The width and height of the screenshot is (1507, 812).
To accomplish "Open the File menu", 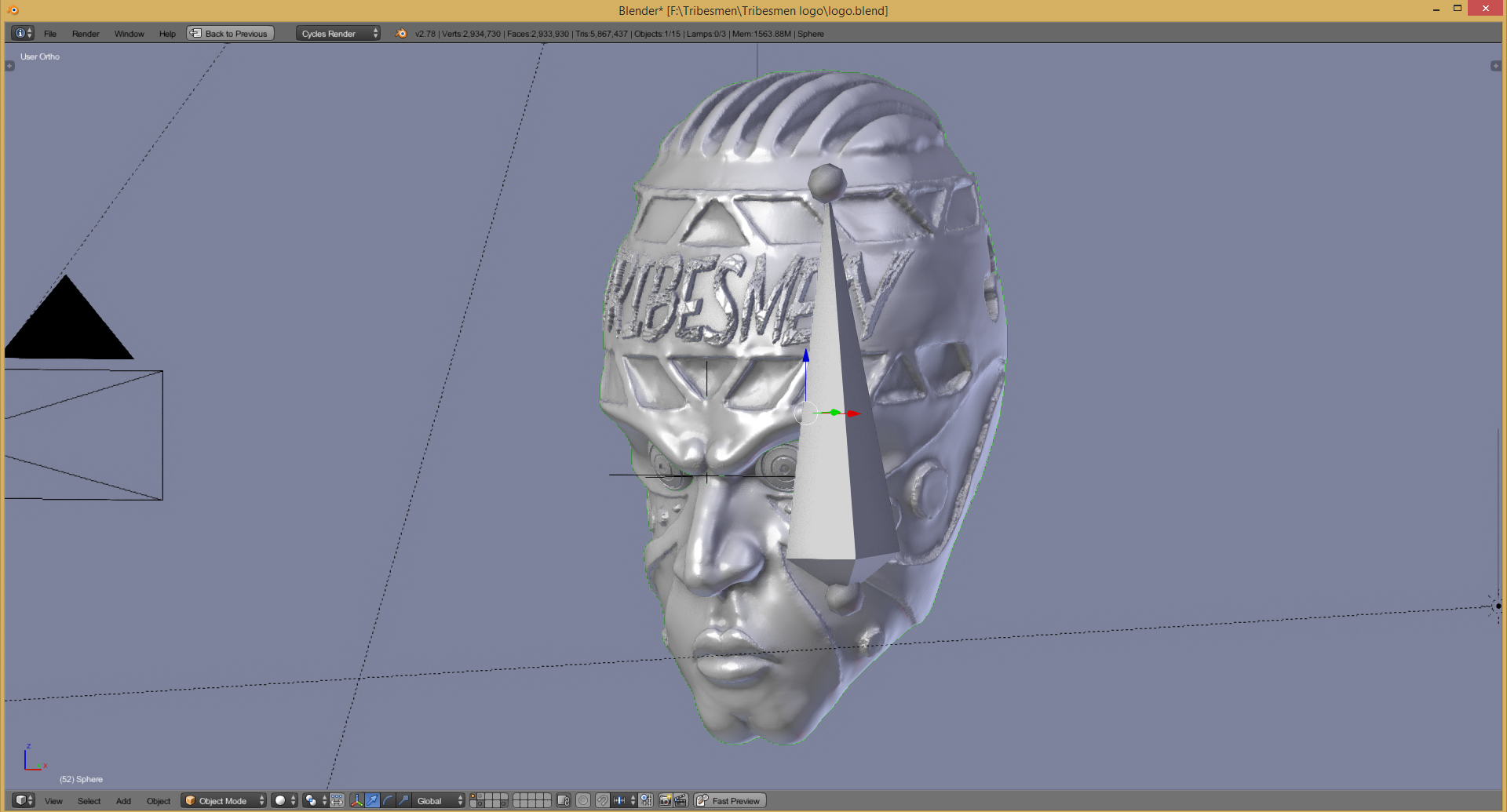I will [50, 34].
